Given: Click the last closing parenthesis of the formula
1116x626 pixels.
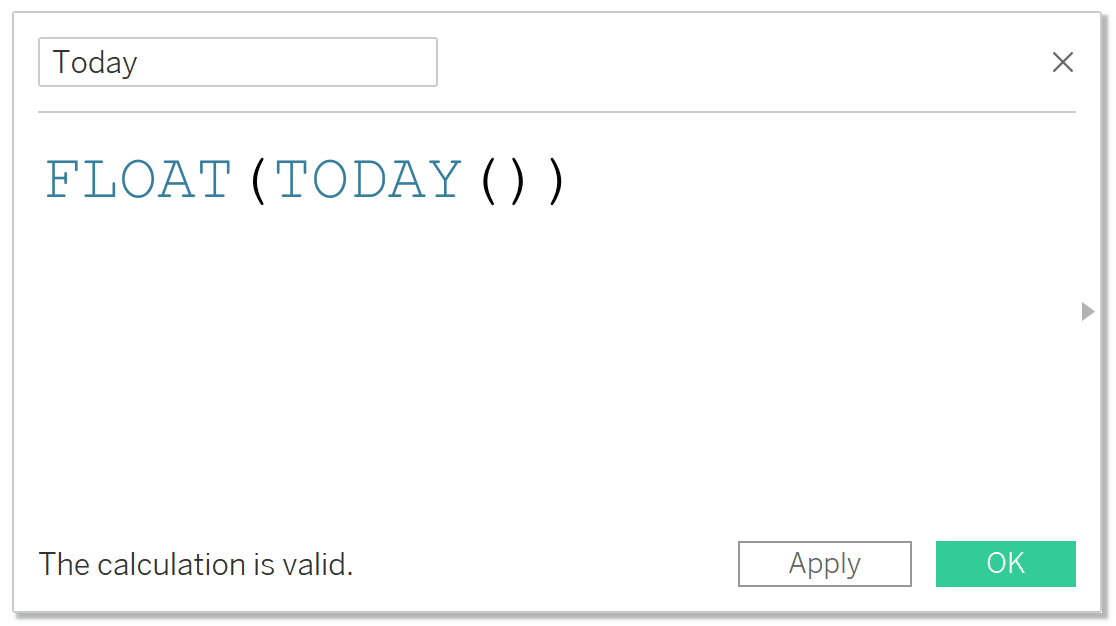Looking at the screenshot, I should (x=556, y=181).
